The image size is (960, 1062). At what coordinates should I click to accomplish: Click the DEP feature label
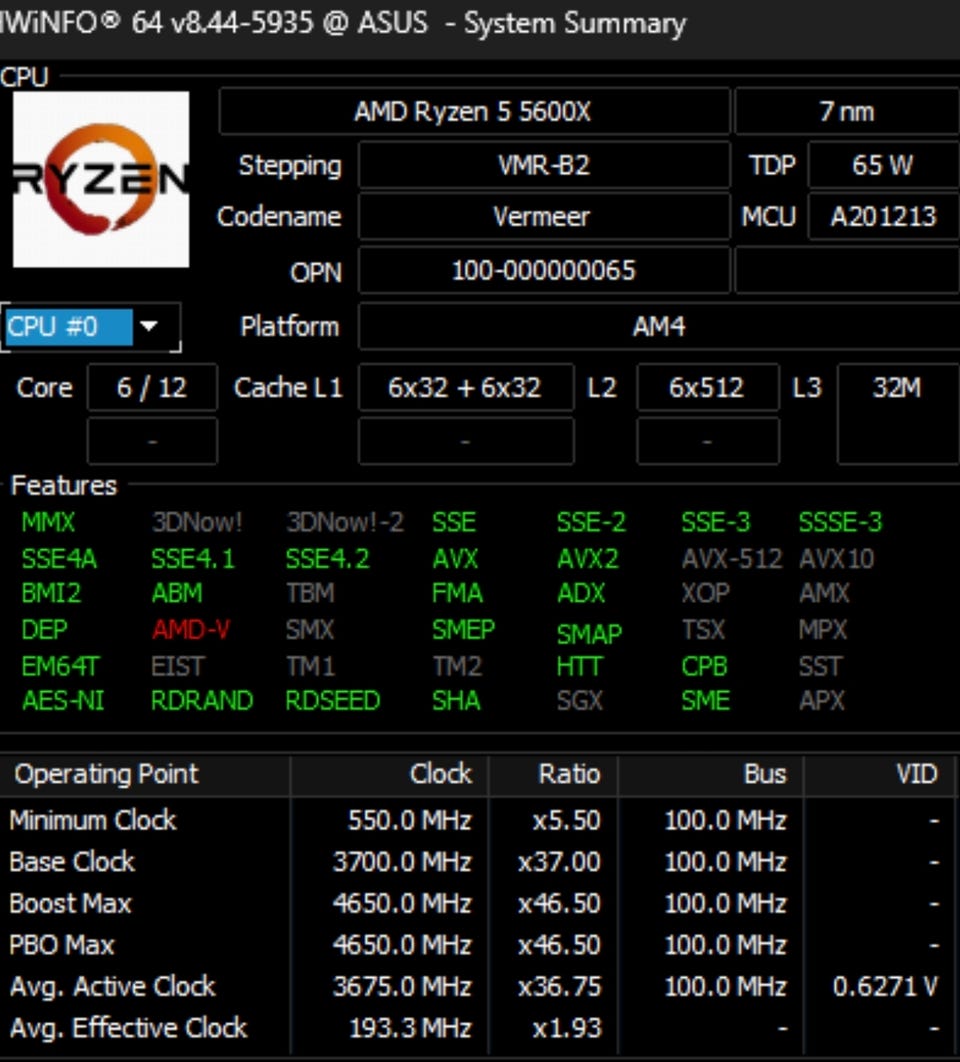point(44,630)
